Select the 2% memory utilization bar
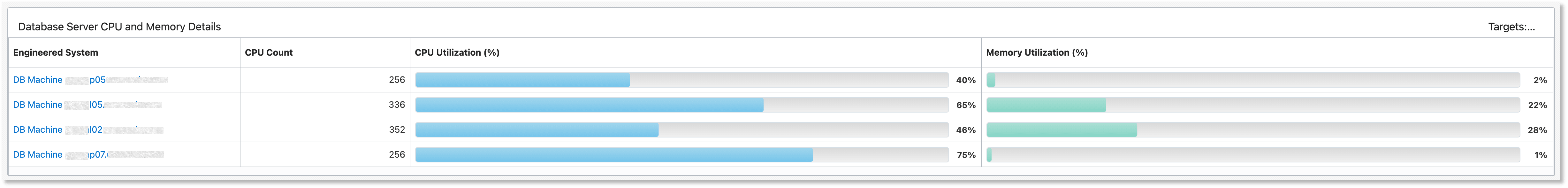The image size is (1568, 188). tap(1253, 80)
